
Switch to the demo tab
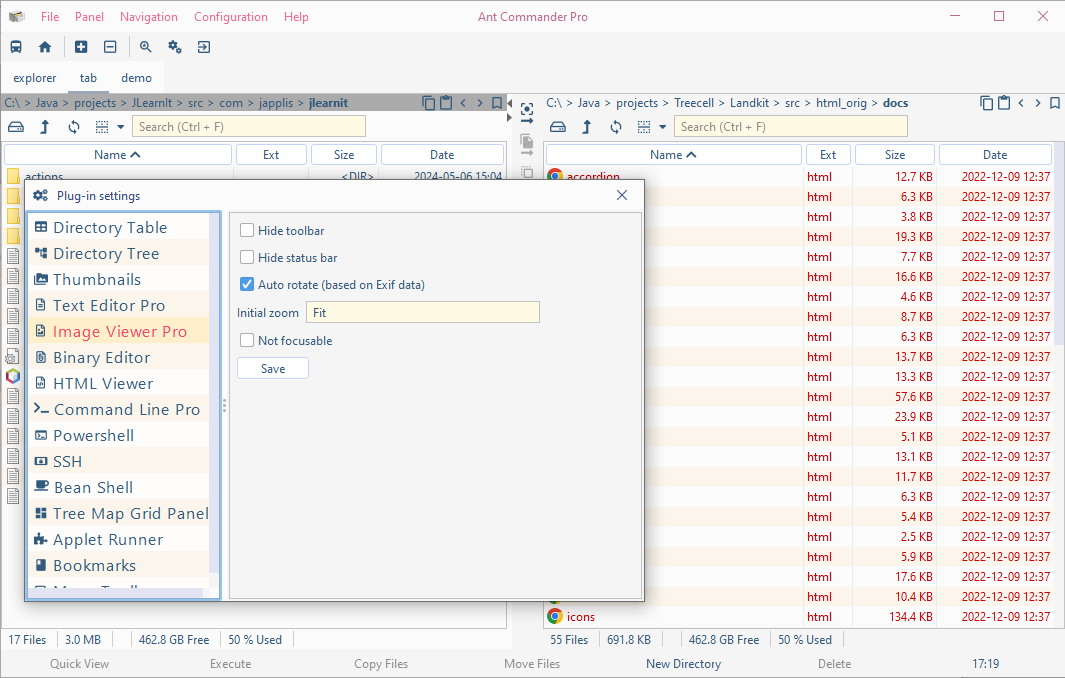click(137, 78)
